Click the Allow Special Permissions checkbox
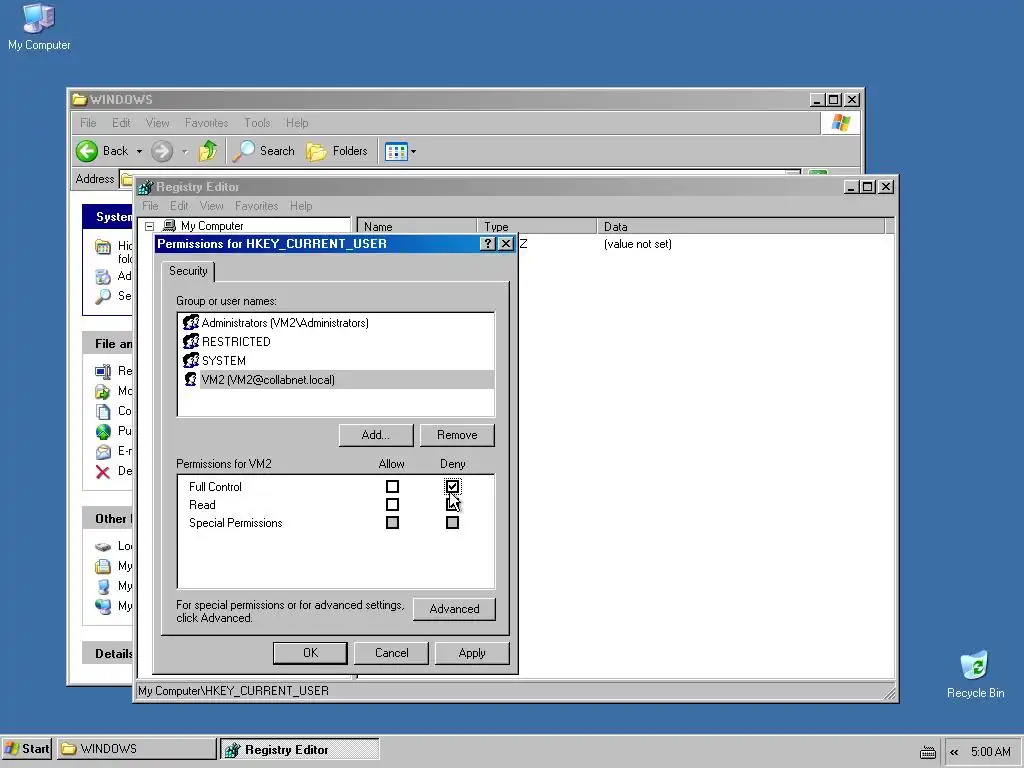This screenshot has height=768, width=1024. pos(392,522)
